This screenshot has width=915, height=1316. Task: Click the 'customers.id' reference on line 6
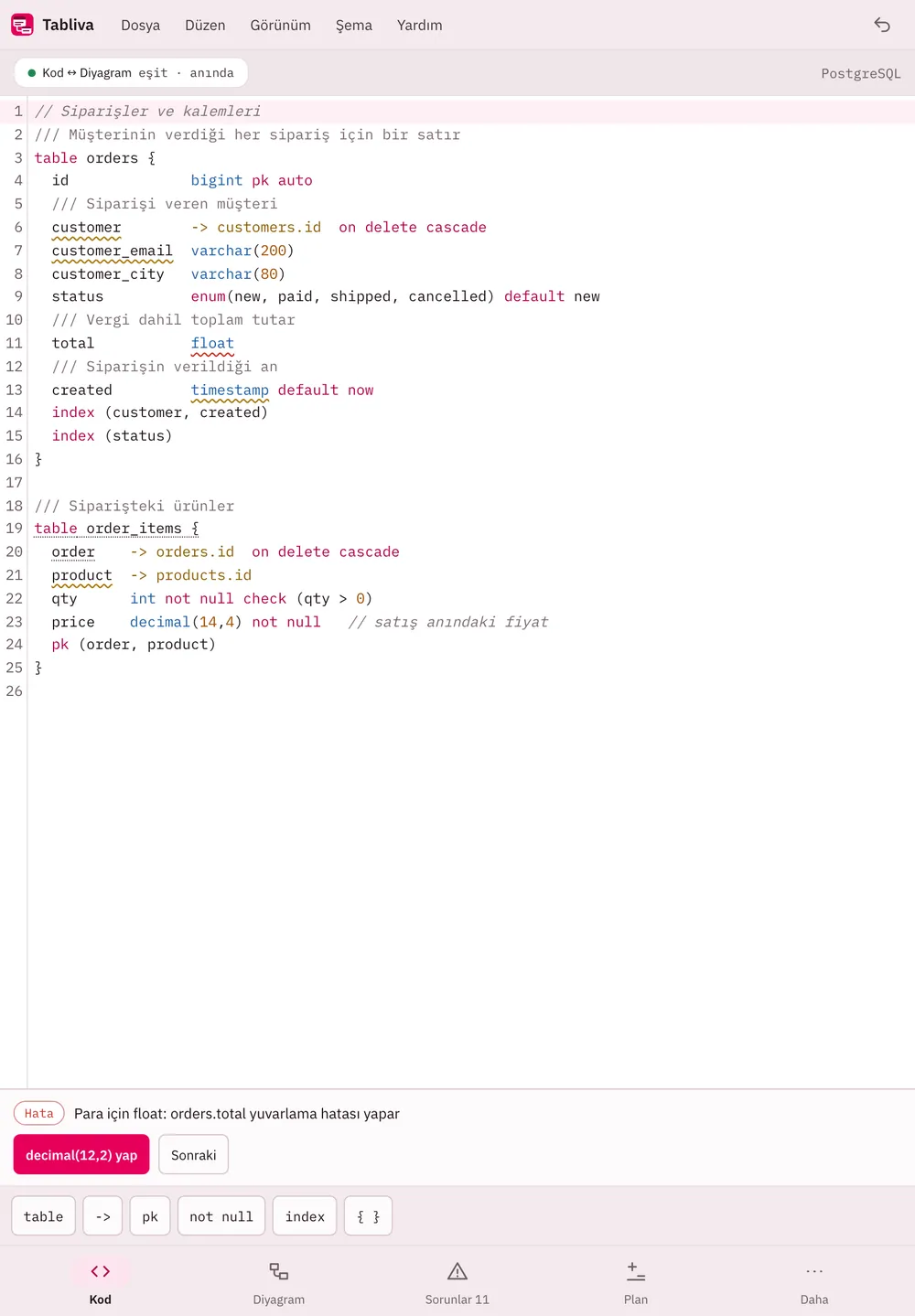click(x=269, y=228)
